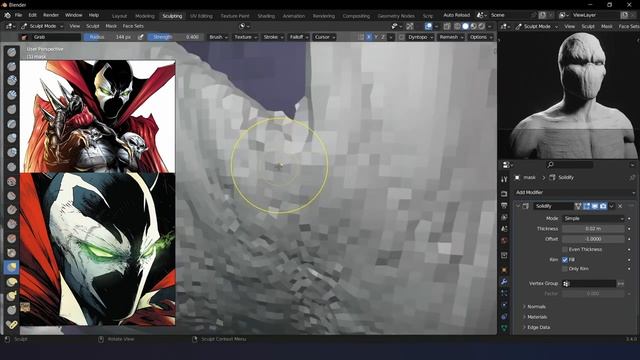Expand the Normals section
Viewport: 640px width, 360px height.
click(535, 307)
